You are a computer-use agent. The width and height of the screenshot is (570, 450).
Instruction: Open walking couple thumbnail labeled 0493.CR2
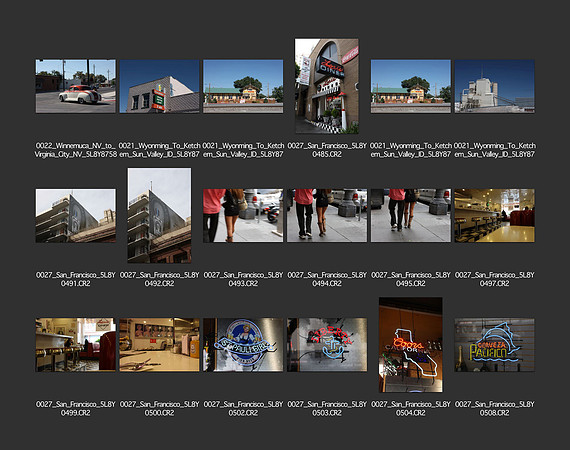point(243,216)
